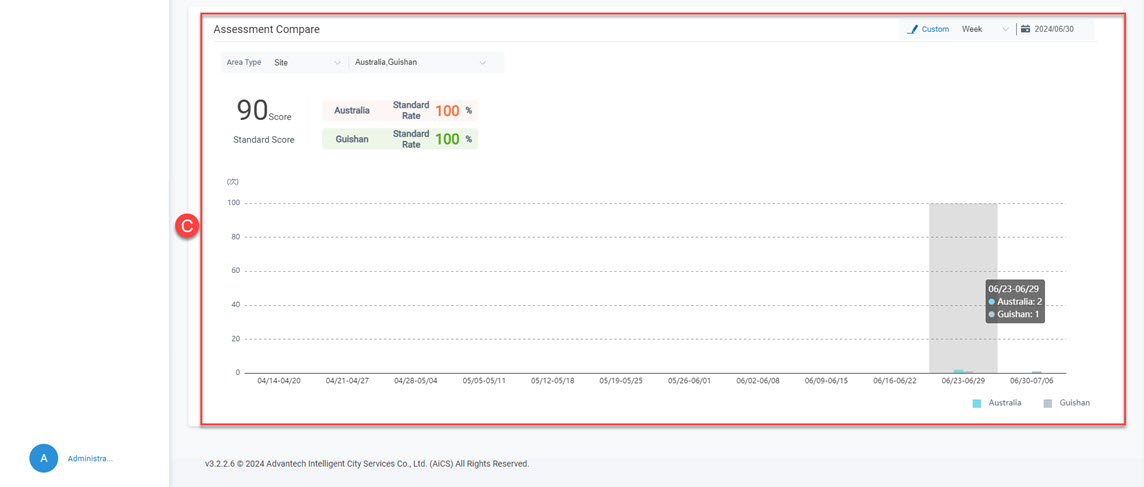Click the Administra... user name link

click(x=90, y=459)
